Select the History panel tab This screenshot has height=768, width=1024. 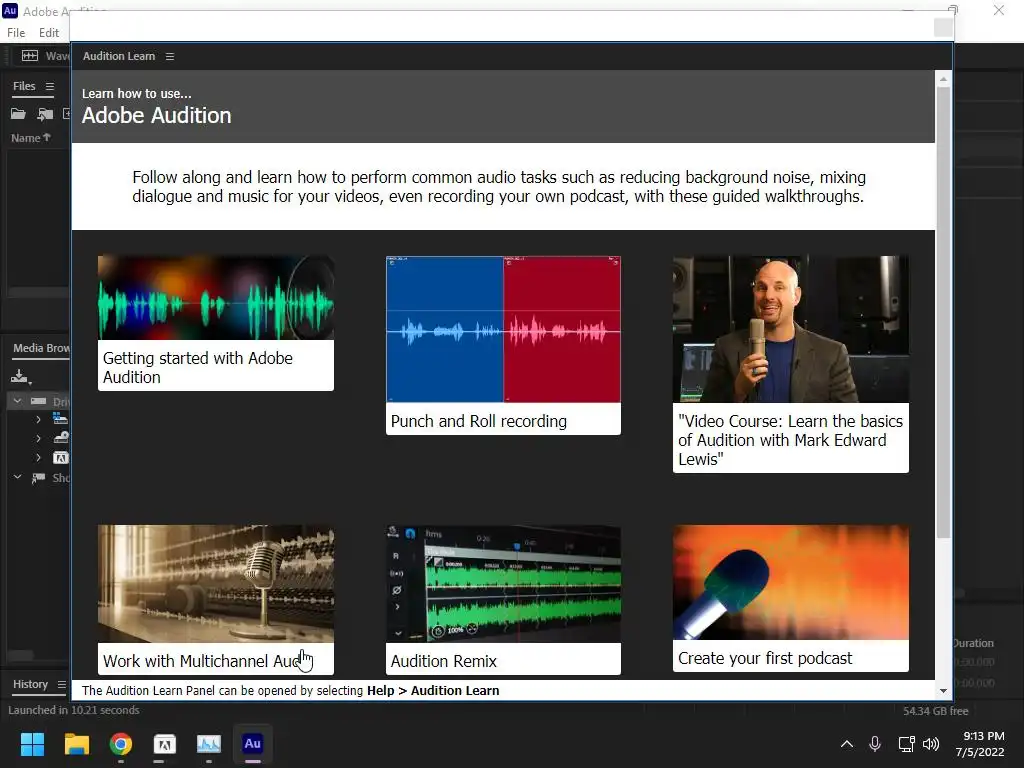(31, 684)
